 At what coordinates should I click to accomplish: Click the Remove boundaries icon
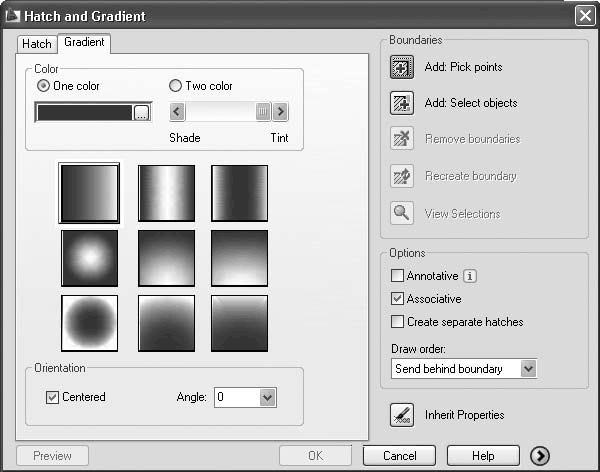coord(402,139)
